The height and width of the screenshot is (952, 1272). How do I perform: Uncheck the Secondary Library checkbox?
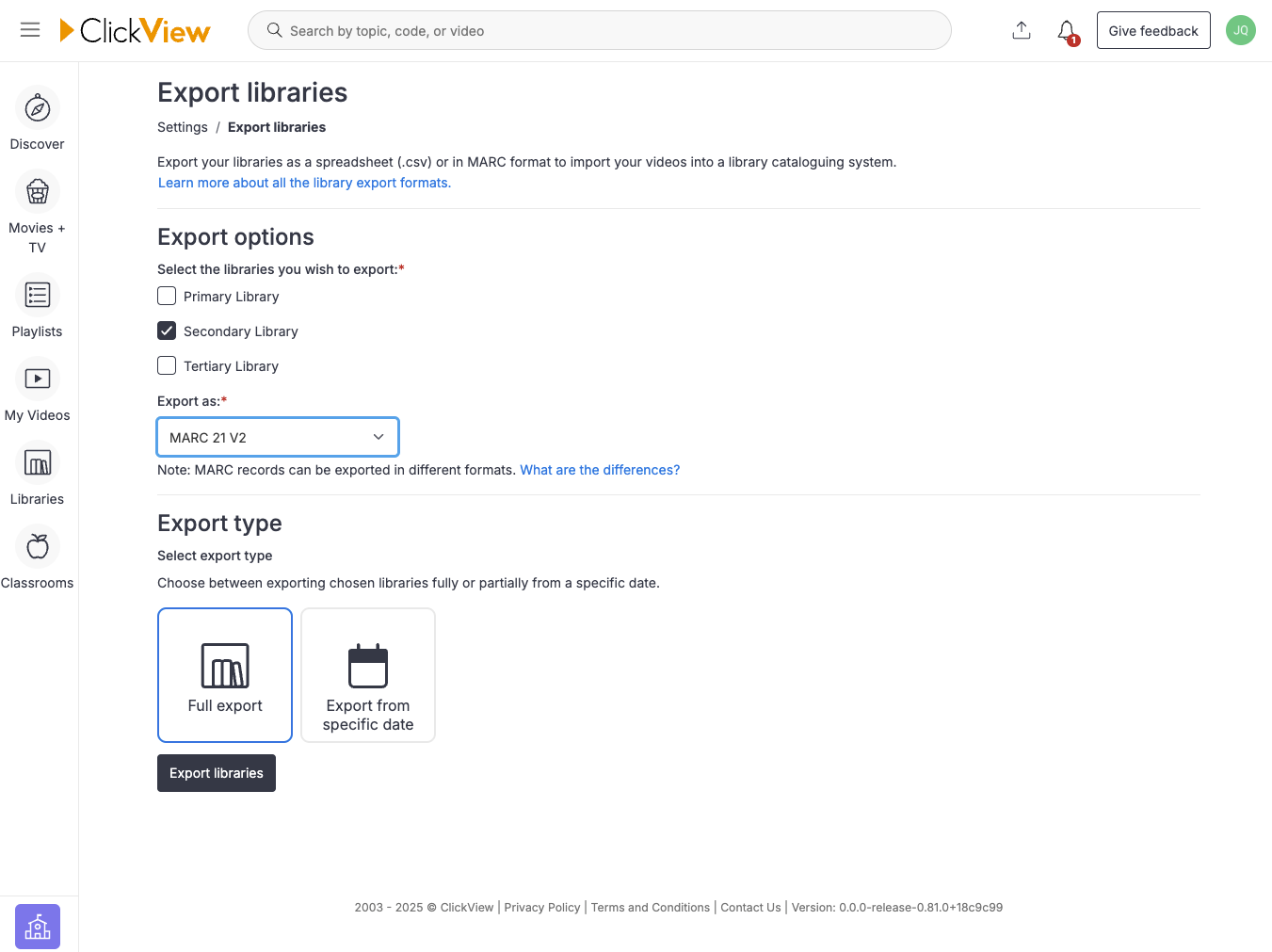pos(167,331)
